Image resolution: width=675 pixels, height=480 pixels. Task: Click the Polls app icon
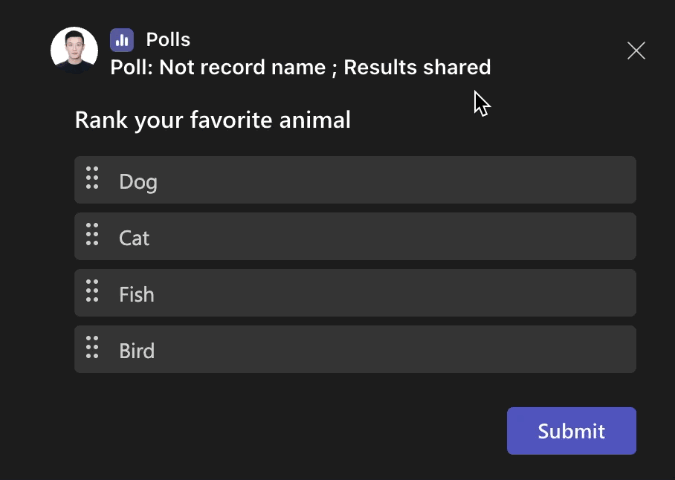coord(122,40)
